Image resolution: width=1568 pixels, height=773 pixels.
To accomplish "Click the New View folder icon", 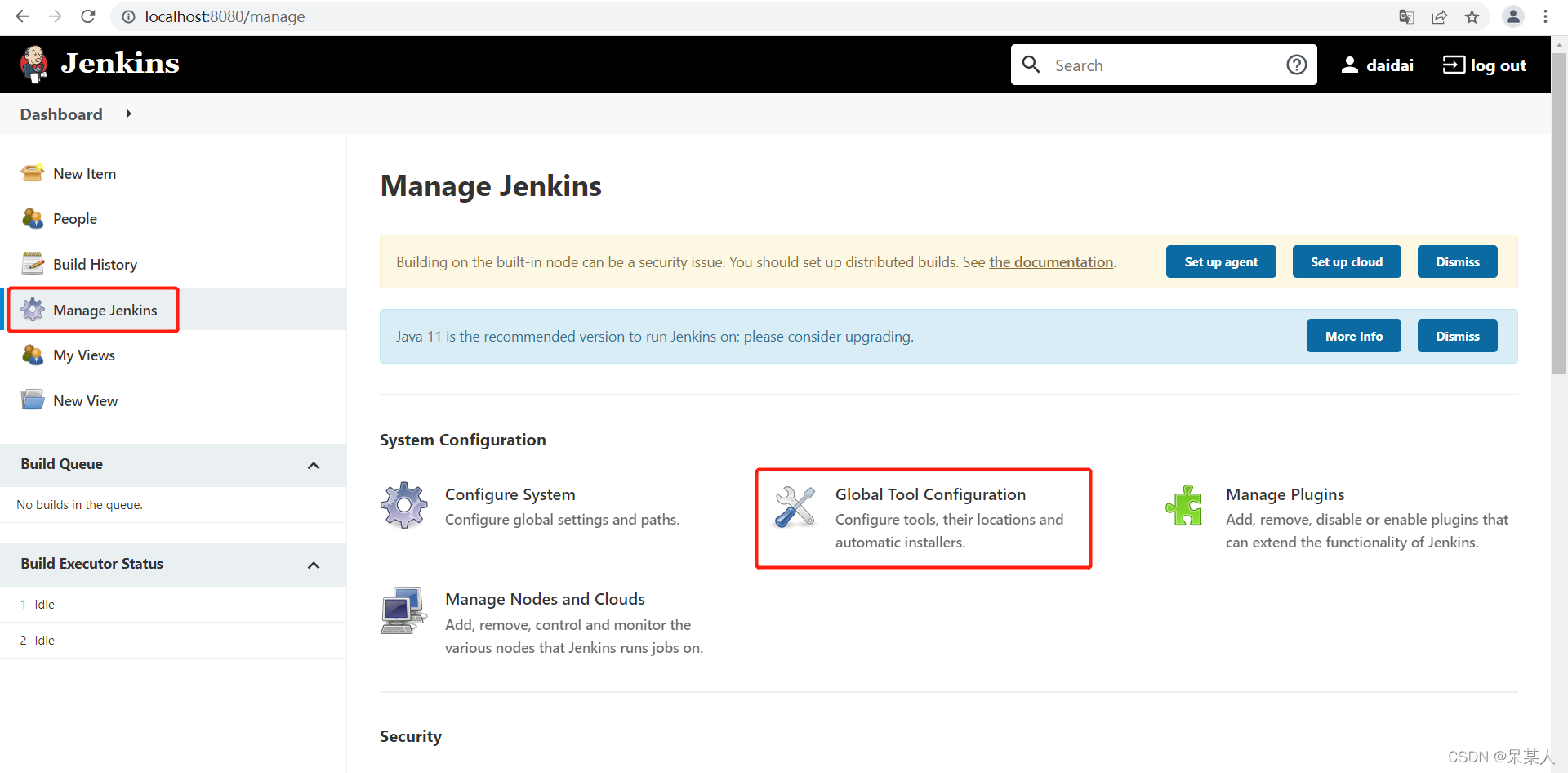I will pyautogui.click(x=33, y=400).
